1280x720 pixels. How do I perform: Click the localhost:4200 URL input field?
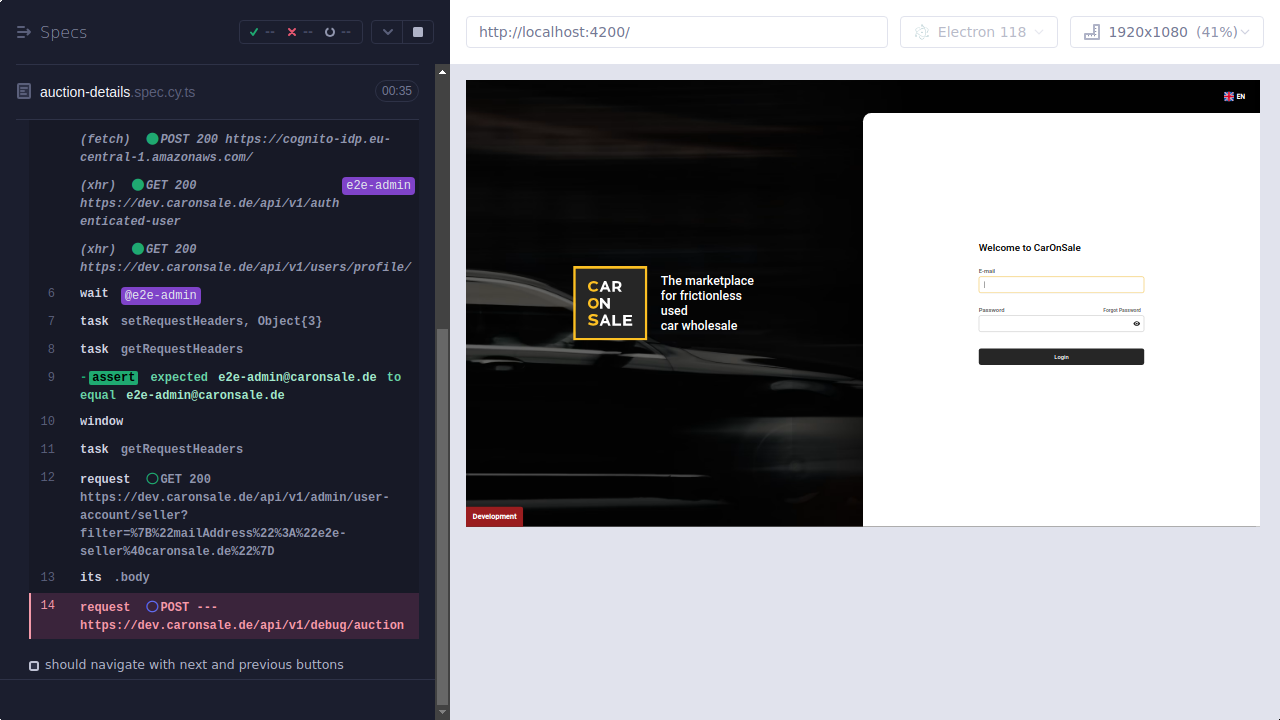pos(677,32)
